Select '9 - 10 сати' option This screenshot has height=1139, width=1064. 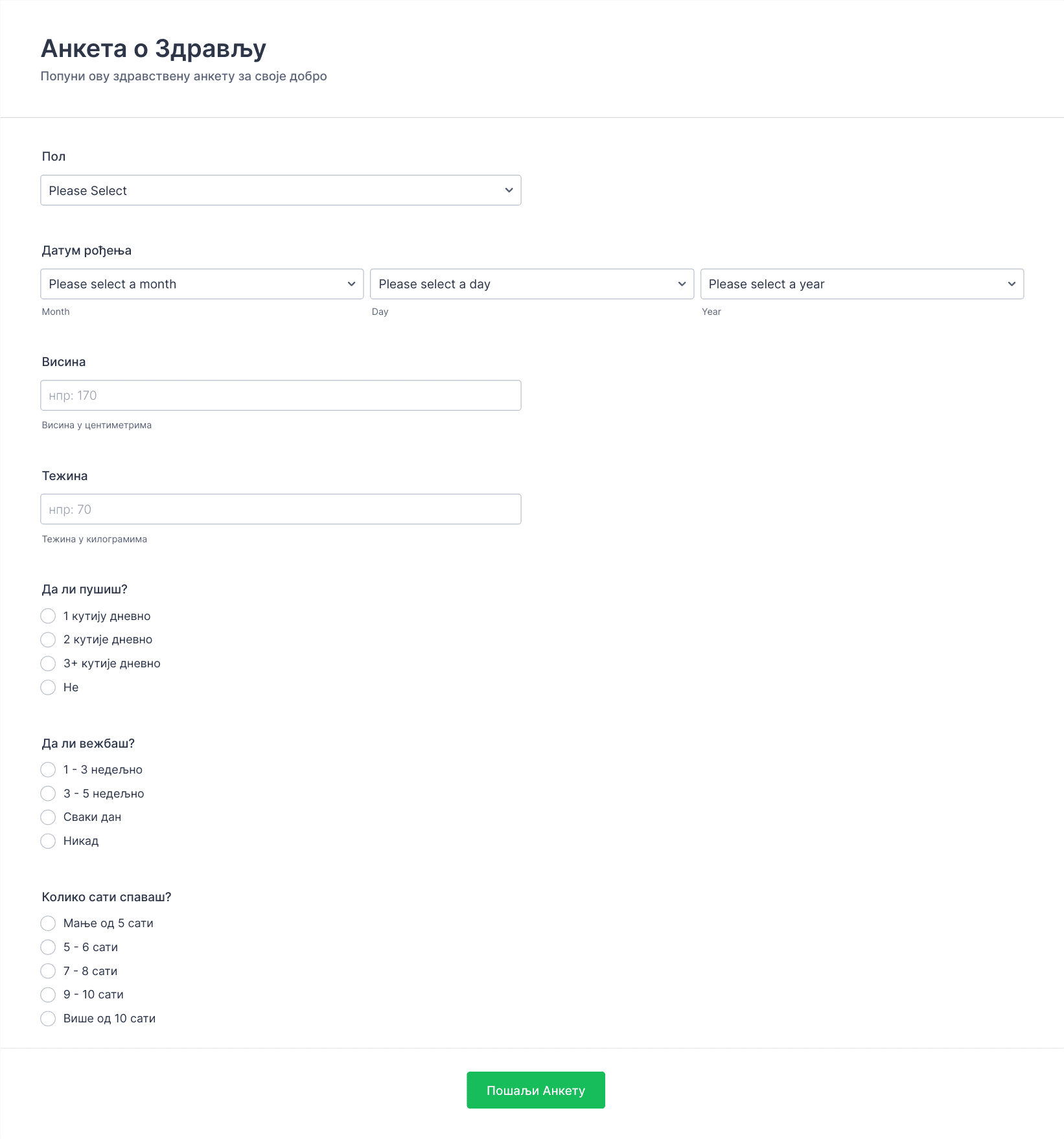(48, 995)
